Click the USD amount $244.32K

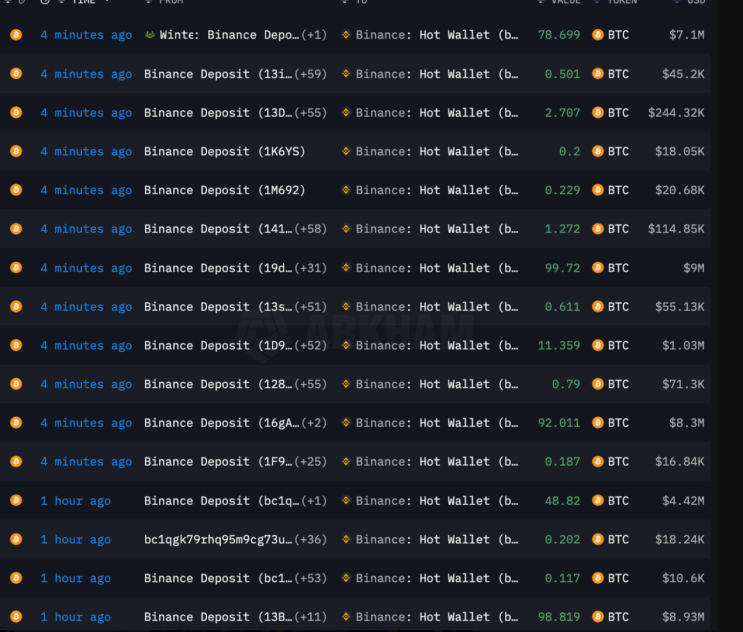676,113
